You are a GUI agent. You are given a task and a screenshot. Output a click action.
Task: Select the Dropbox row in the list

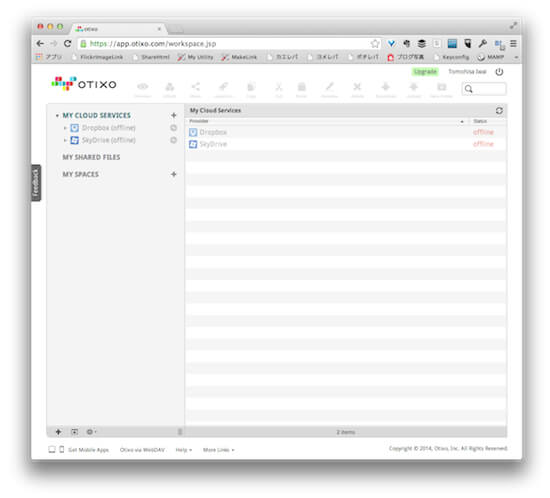pos(346,132)
